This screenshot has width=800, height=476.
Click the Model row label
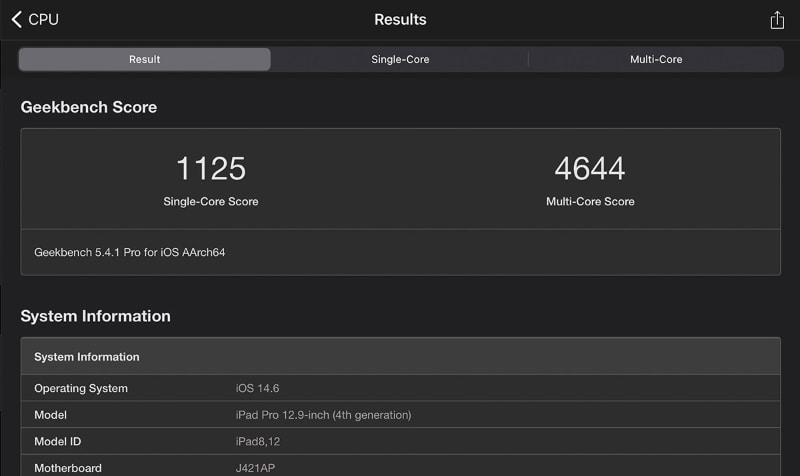click(x=51, y=415)
